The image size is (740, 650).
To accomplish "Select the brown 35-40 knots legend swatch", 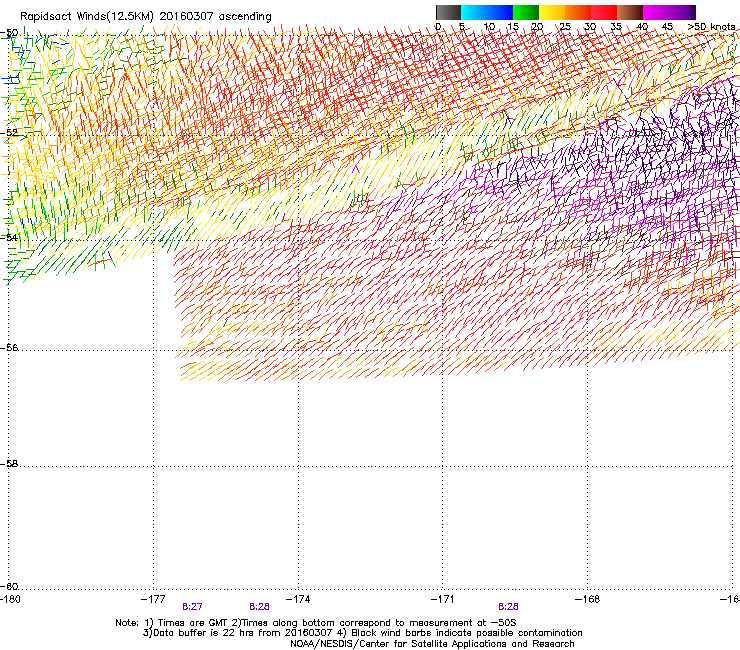I will [x=630, y=12].
